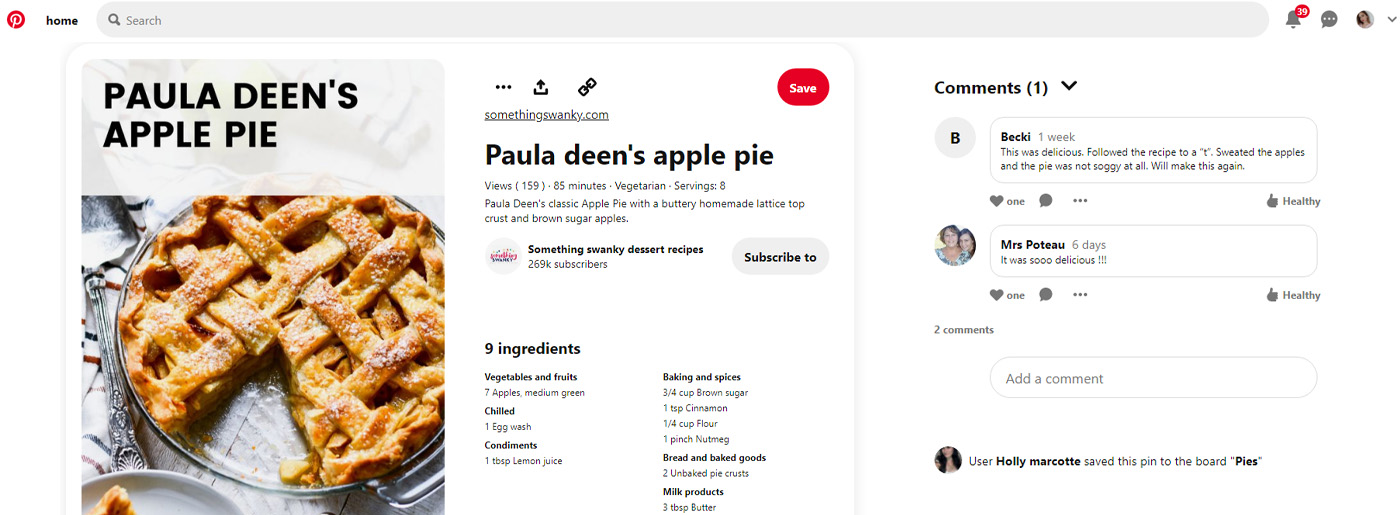Open the notifications bell icon
Viewport: 1400px width, 515px height.
pos(1293,20)
